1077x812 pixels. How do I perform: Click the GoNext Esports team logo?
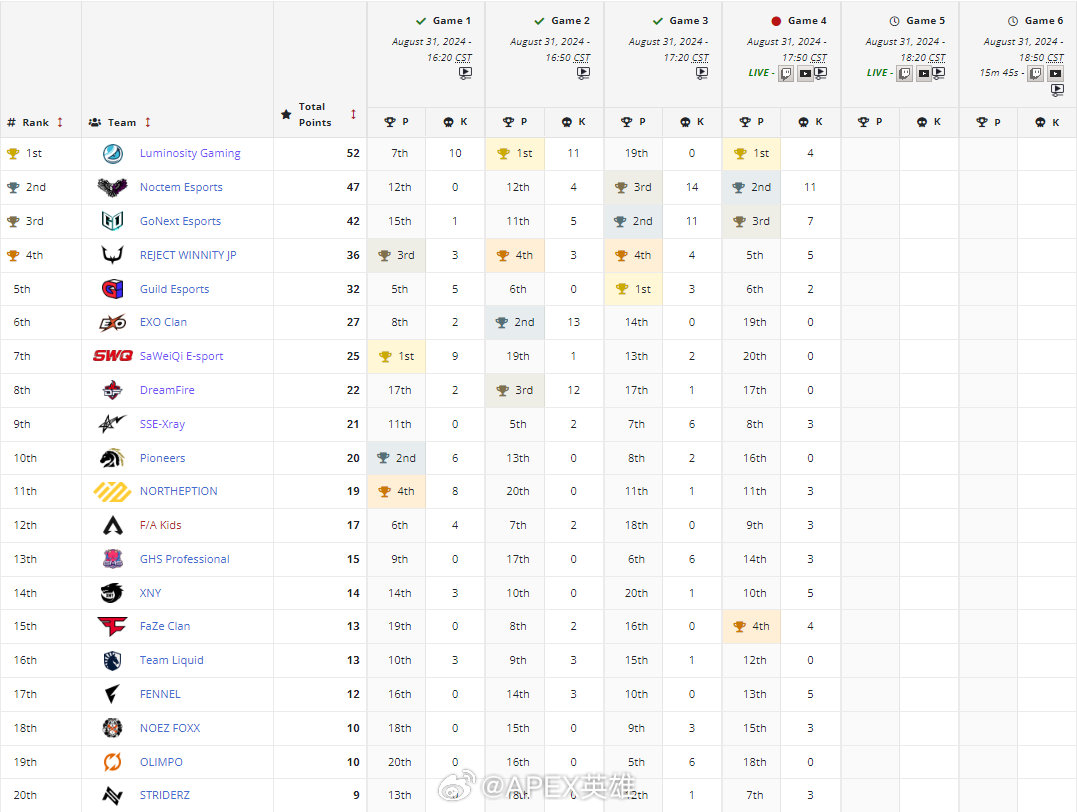(113, 221)
